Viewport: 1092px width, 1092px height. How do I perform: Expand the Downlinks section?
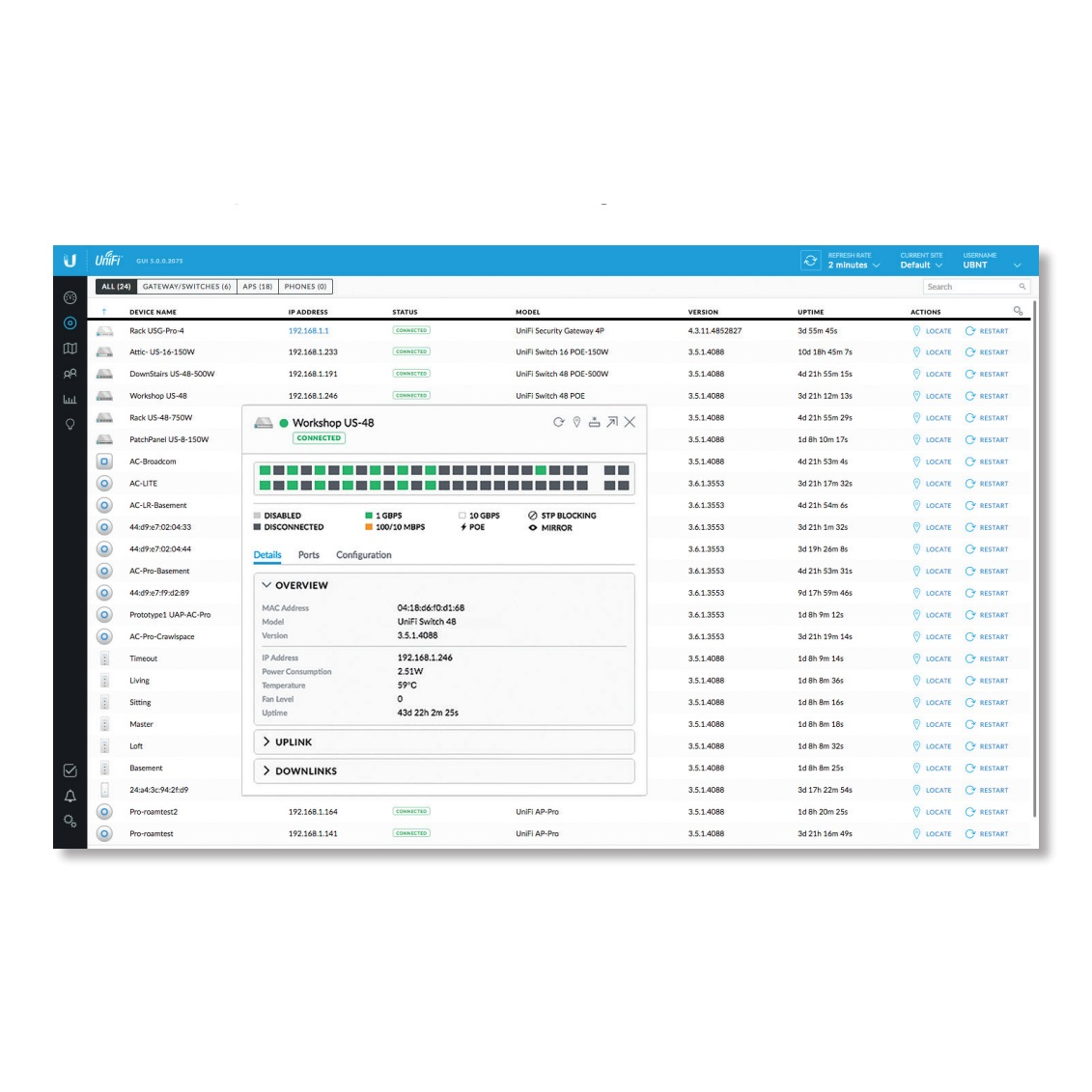coord(444,771)
